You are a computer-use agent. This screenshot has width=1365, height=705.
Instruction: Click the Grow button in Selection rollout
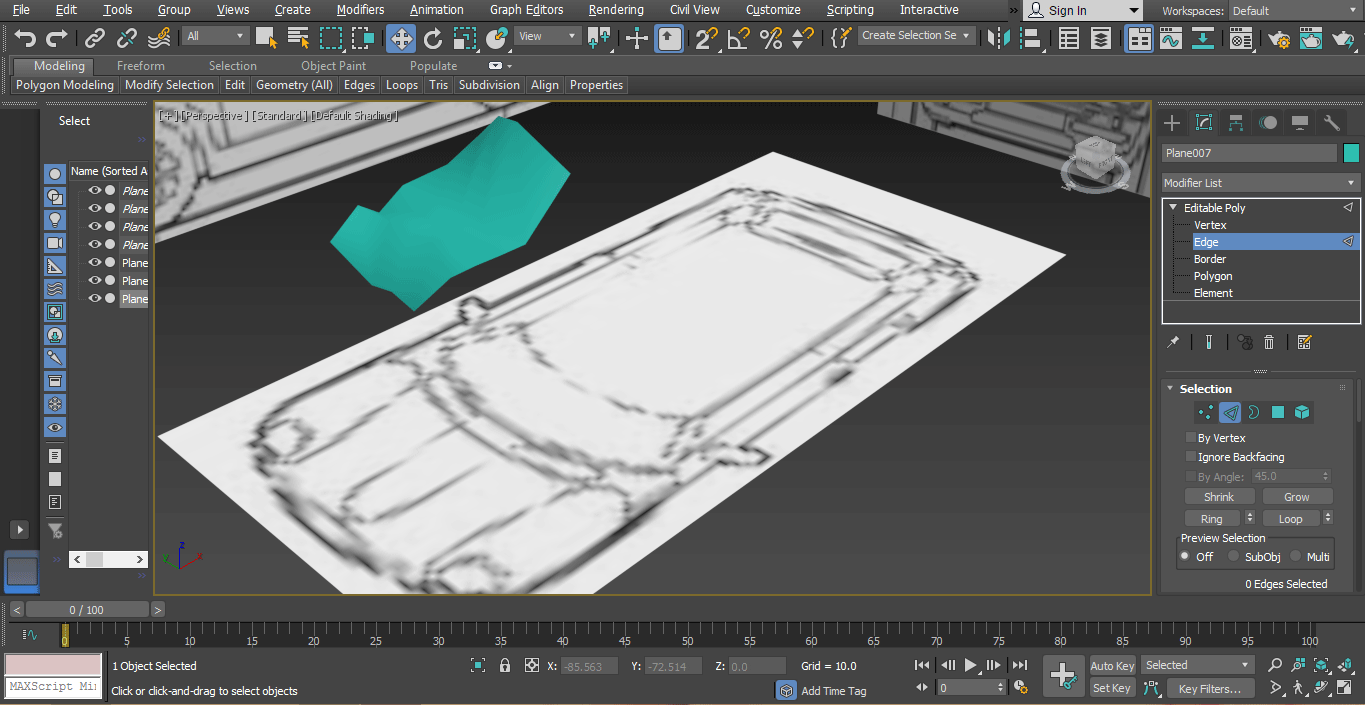(x=1297, y=496)
